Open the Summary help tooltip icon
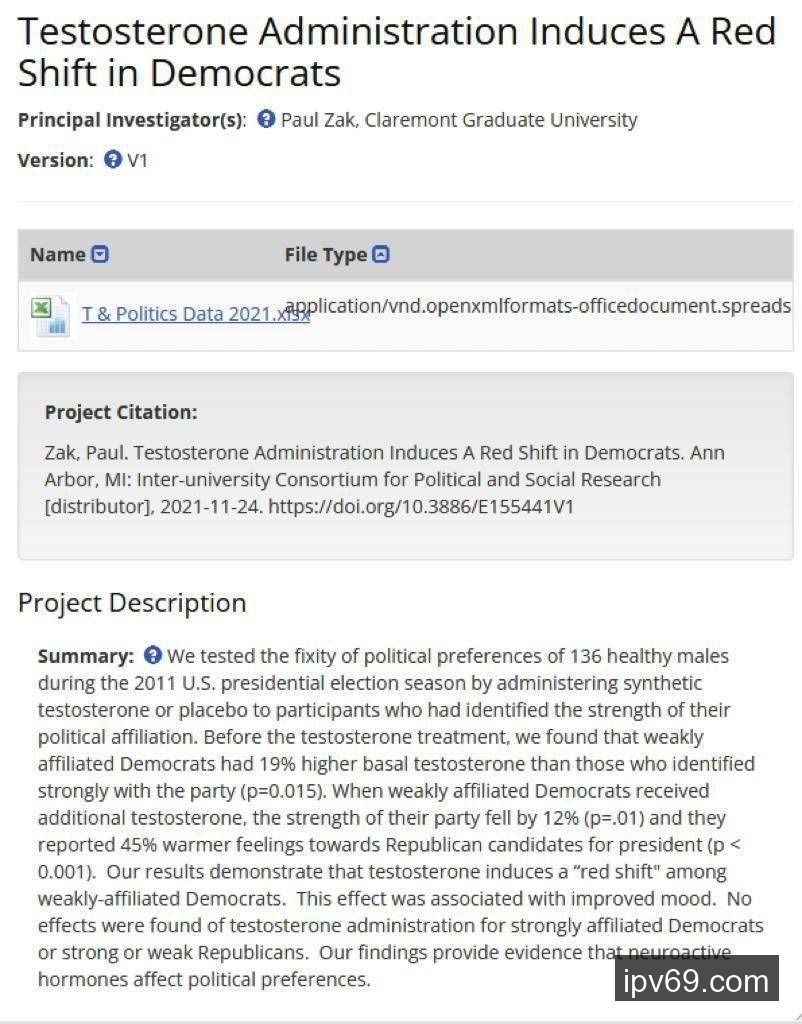The height and width of the screenshot is (1024, 802). point(153,656)
